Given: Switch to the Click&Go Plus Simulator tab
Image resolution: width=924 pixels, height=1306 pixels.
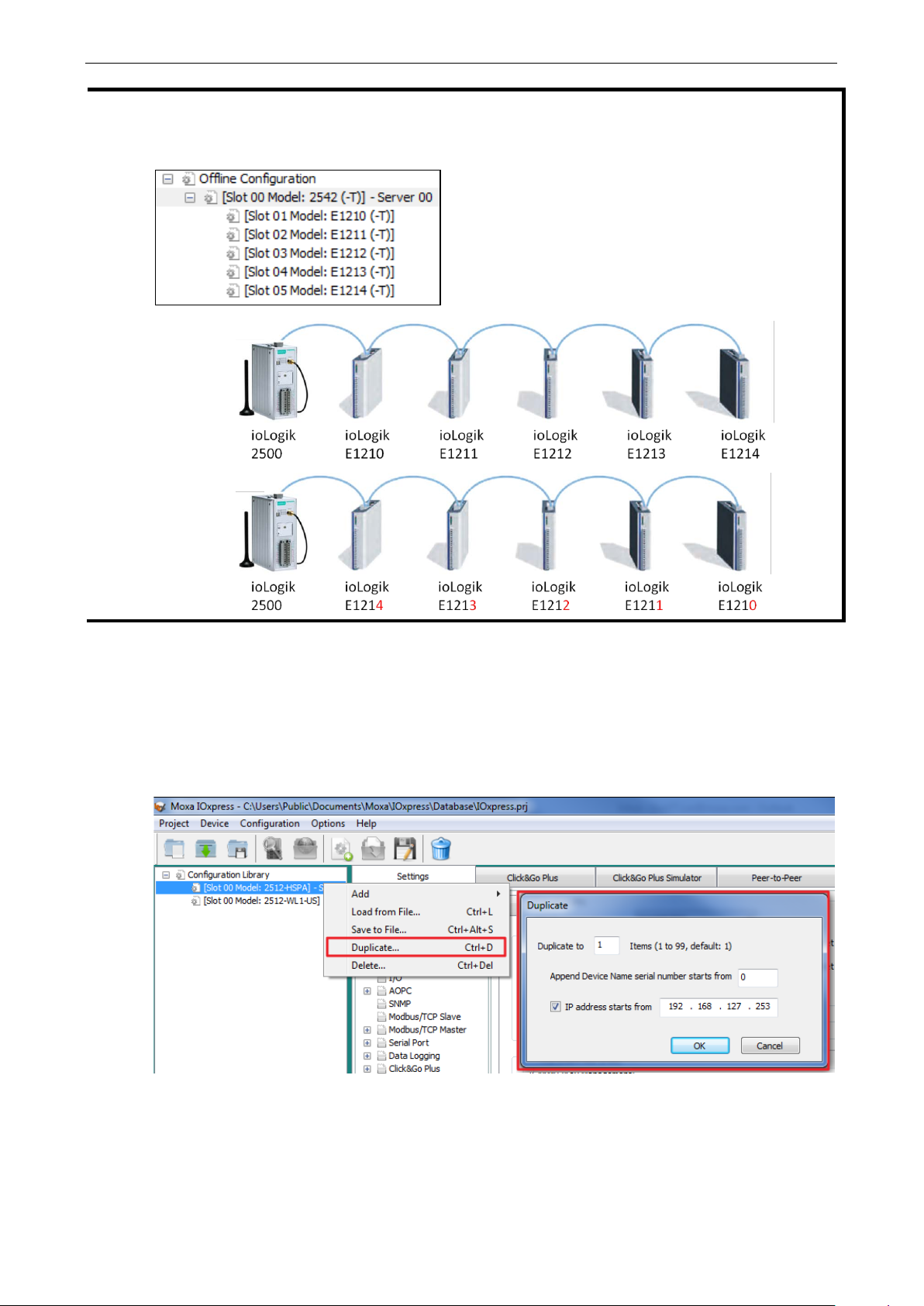Looking at the screenshot, I should click(657, 877).
